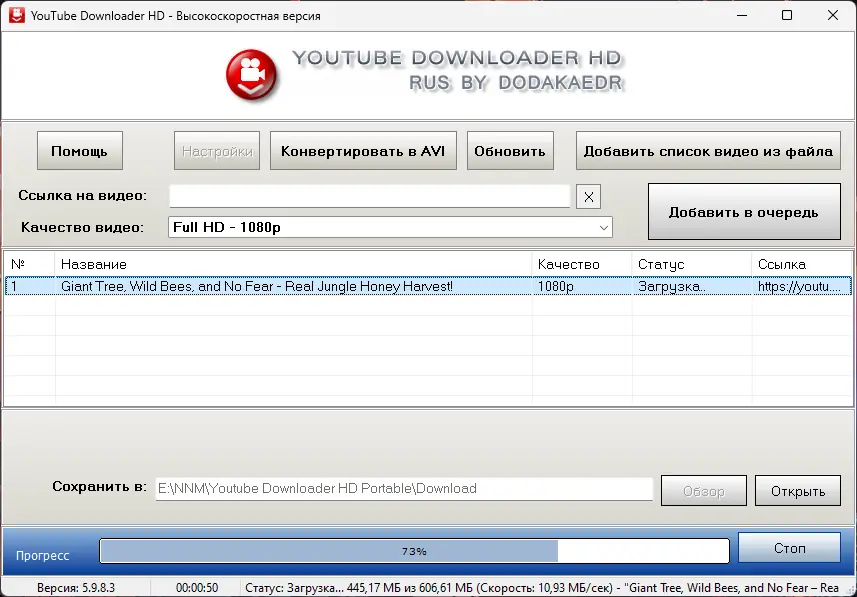Click the greyed Обзор browse button
Screen dimensions: 857x597
click(703, 491)
